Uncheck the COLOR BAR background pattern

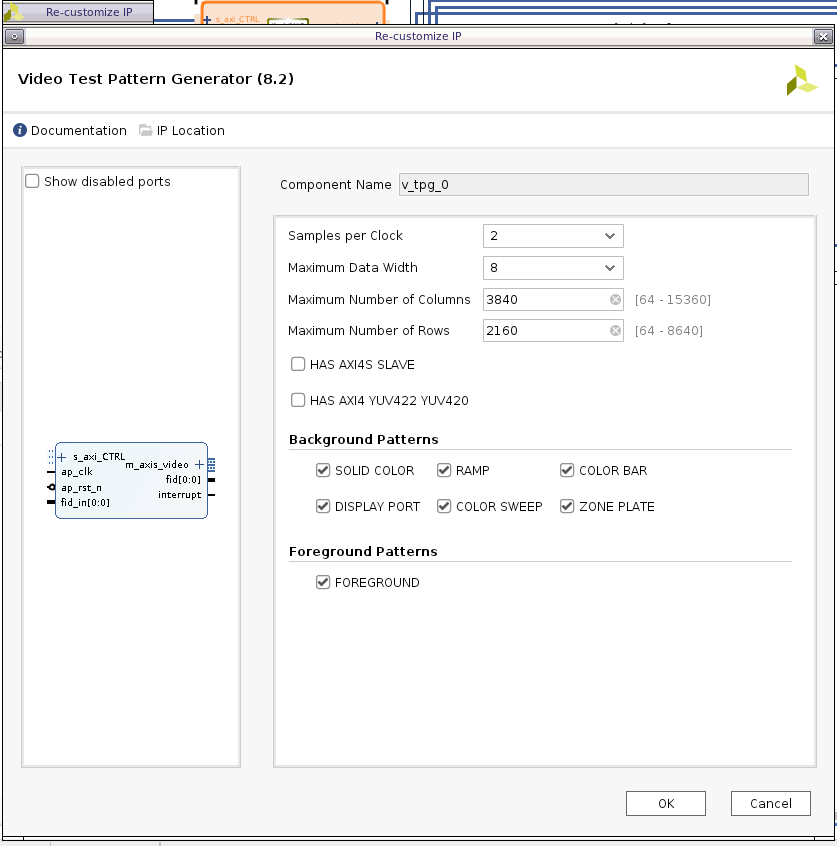567,471
